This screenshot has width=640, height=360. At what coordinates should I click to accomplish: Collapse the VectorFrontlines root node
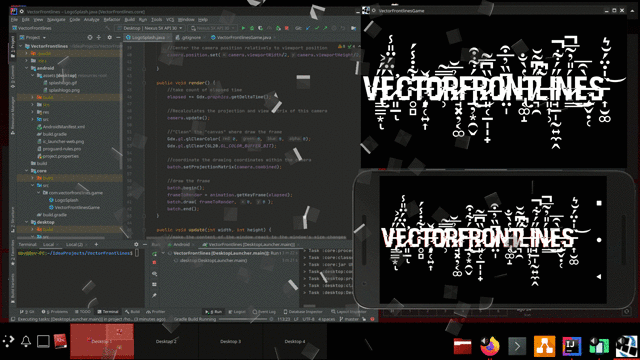click(x=20, y=46)
